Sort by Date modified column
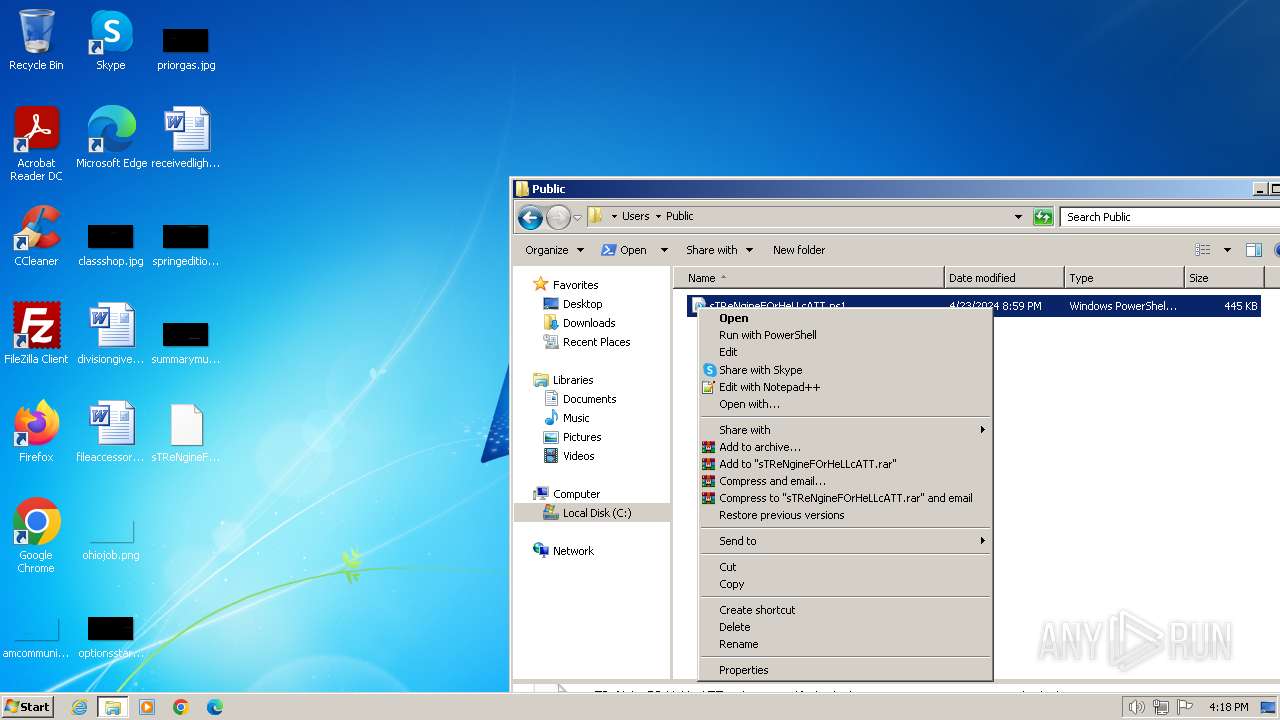Viewport: 1280px width, 720px height. [x=1003, y=278]
